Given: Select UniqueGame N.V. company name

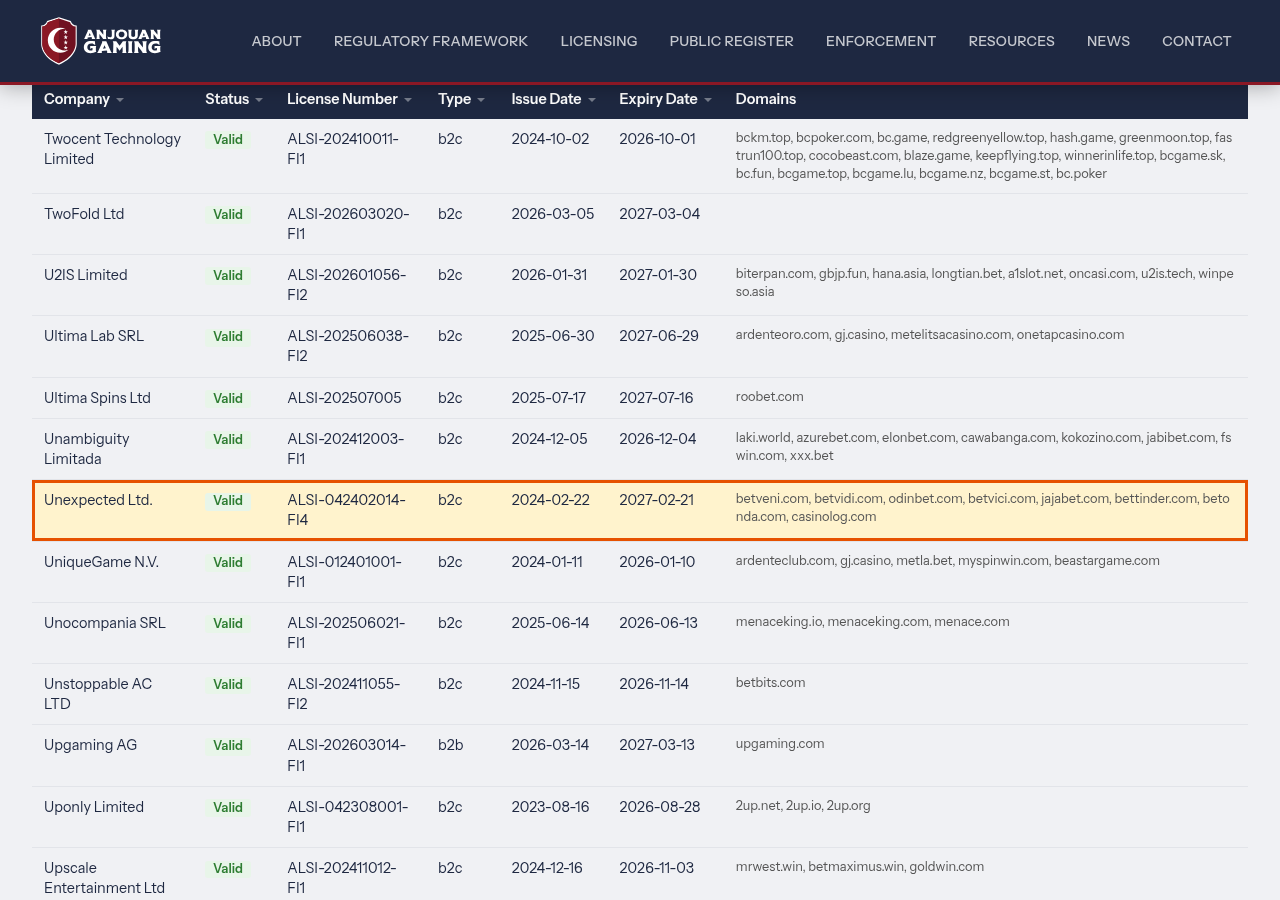Looking at the screenshot, I should tap(101, 562).
